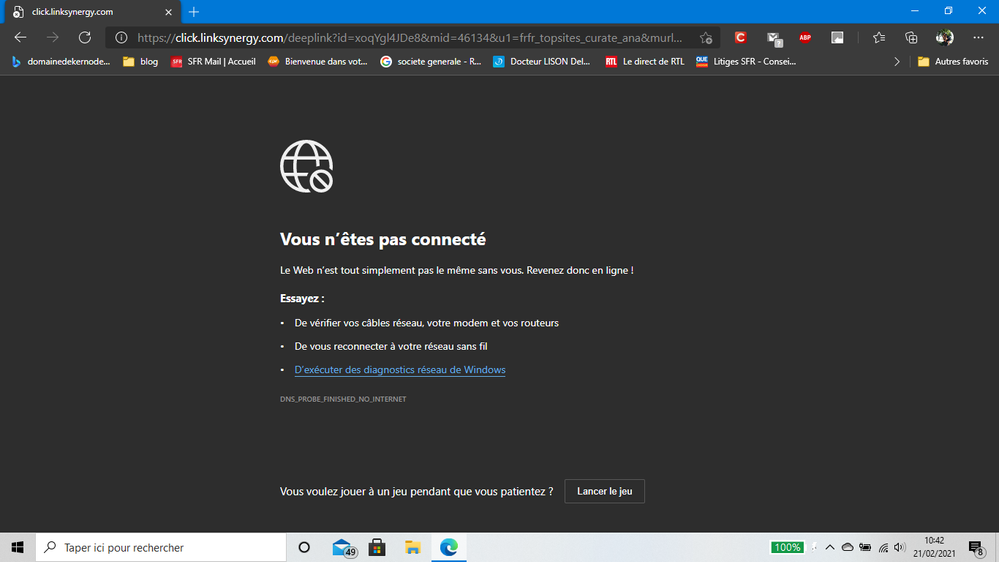This screenshot has width=999, height=562.
Task: Click the back navigation arrow
Action: pyautogui.click(x=21, y=37)
